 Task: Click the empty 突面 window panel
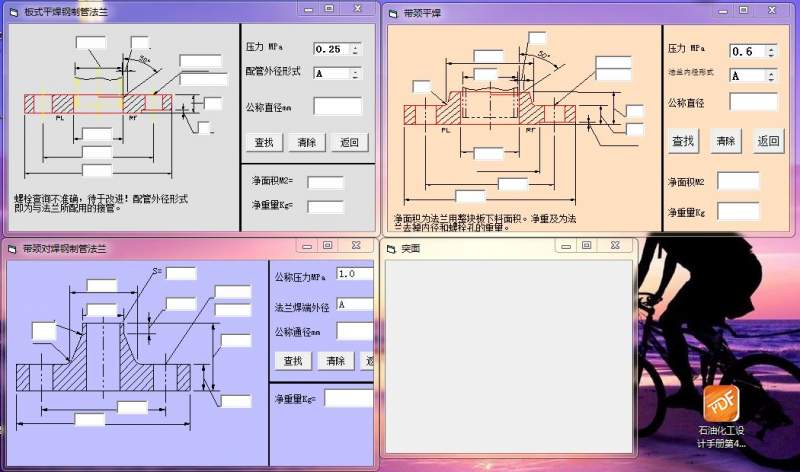point(509,356)
